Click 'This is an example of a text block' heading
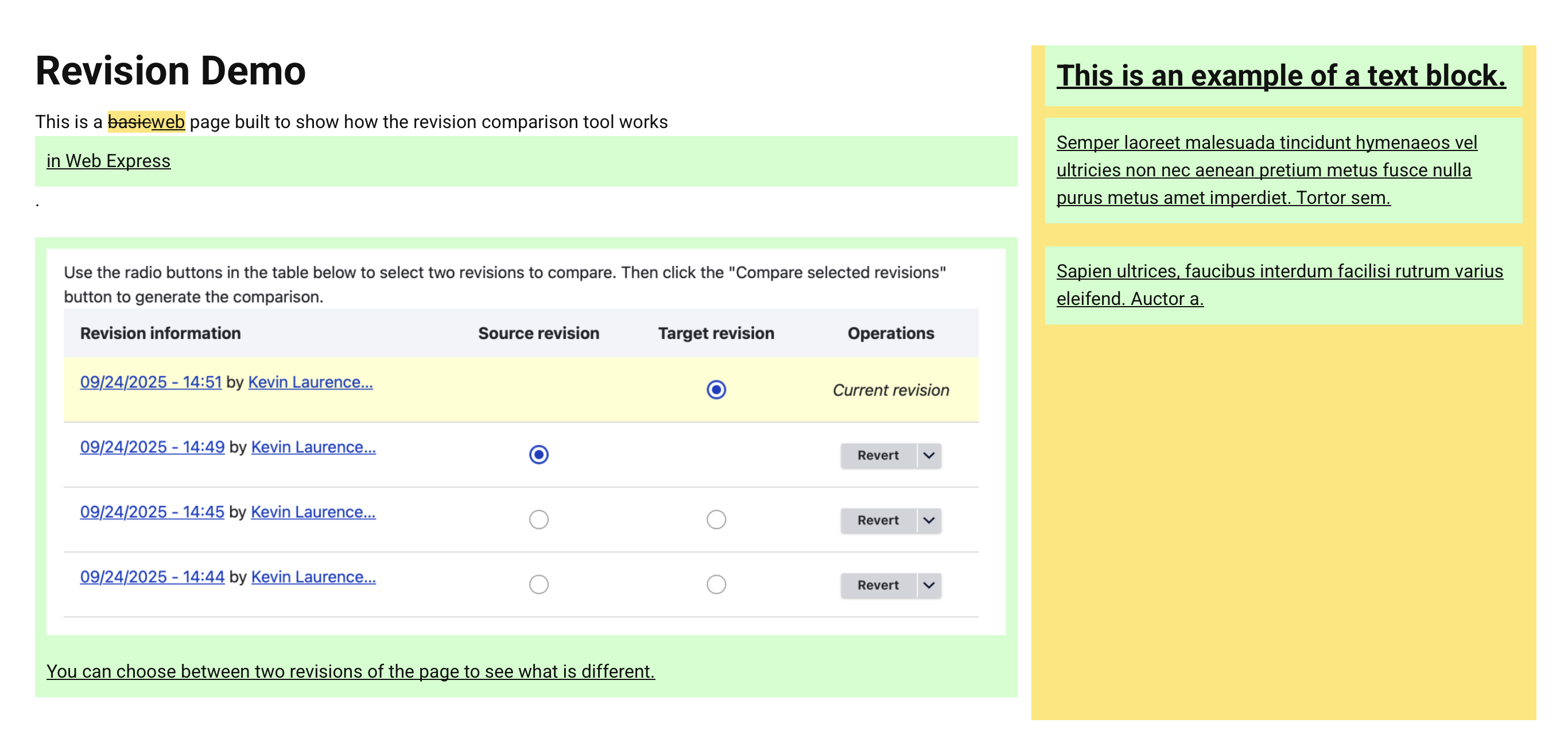The image size is (1568, 742). [x=1280, y=76]
